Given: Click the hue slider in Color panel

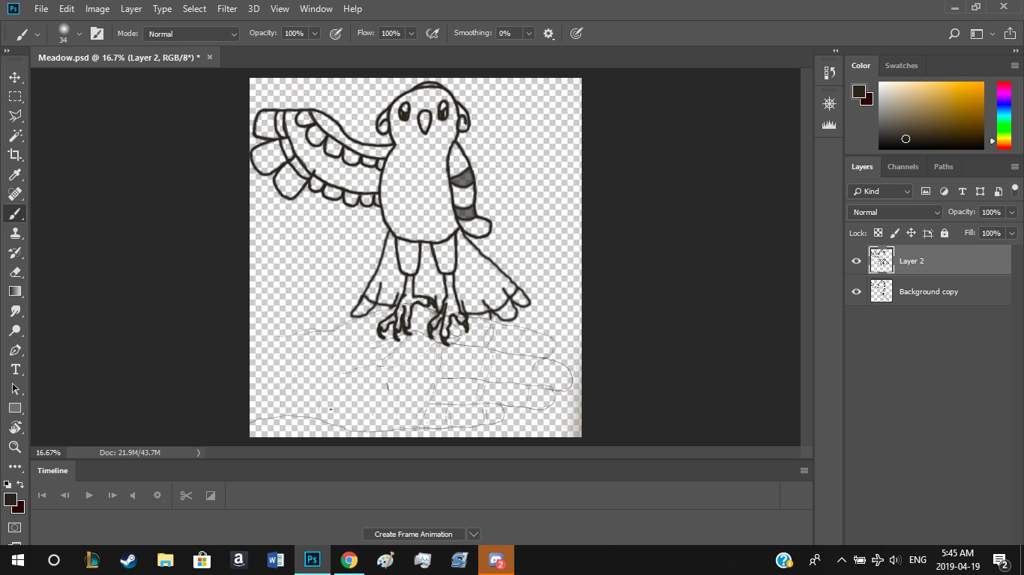Looking at the screenshot, I should click(1004, 115).
